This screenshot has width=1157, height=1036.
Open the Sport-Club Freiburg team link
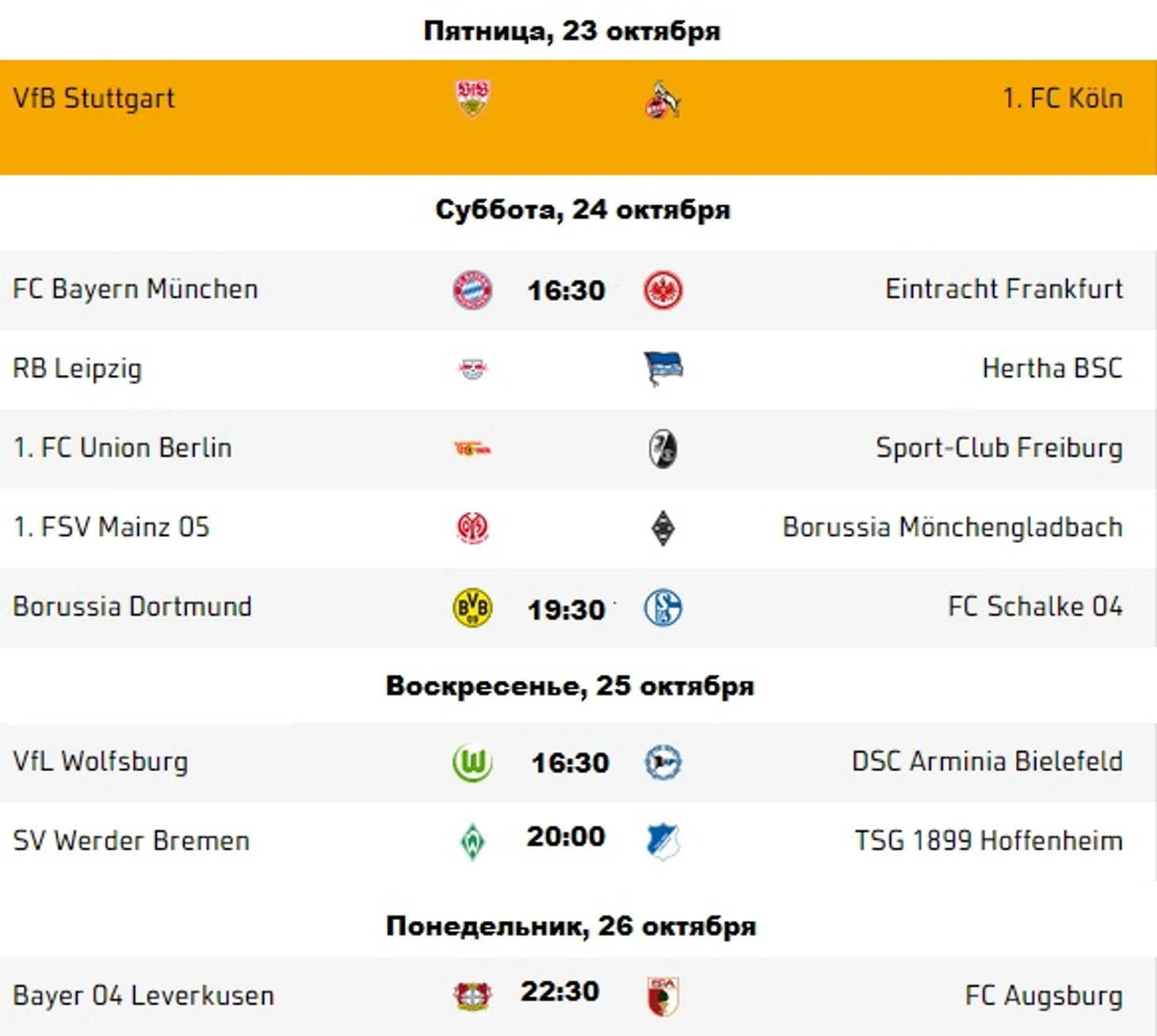[999, 448]
